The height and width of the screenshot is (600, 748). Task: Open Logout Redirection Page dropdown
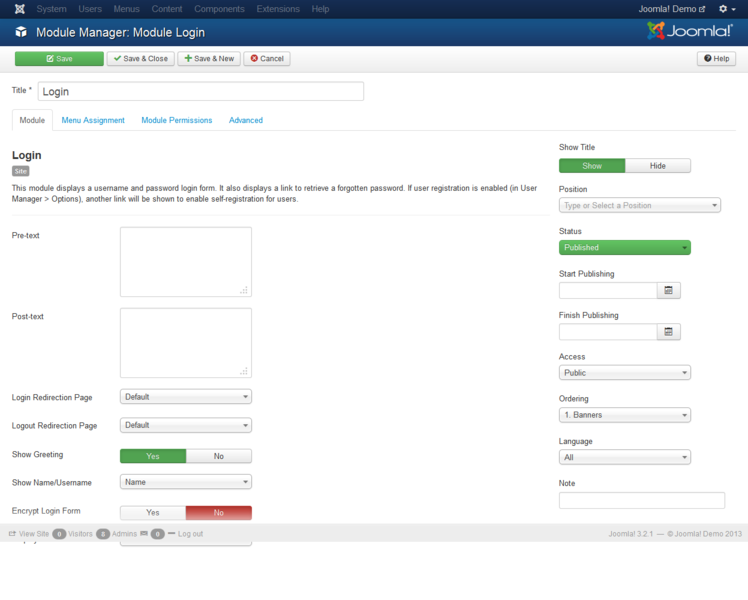(x=186, y=425)
